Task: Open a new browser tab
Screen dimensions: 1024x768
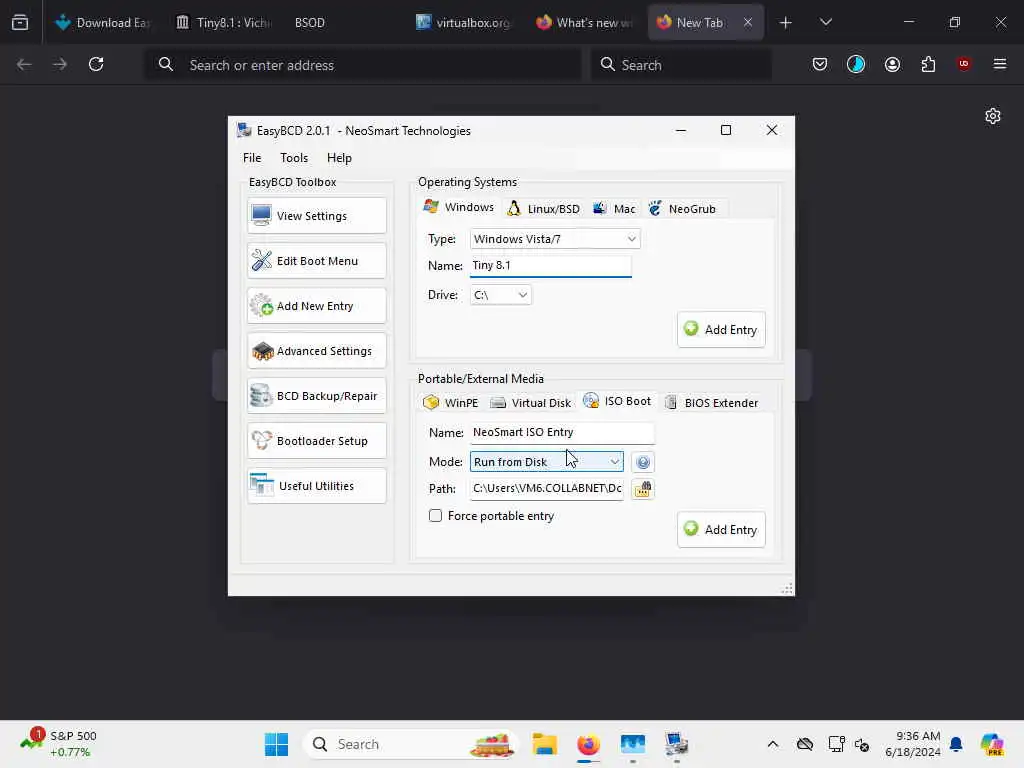Action: point(786,23)
